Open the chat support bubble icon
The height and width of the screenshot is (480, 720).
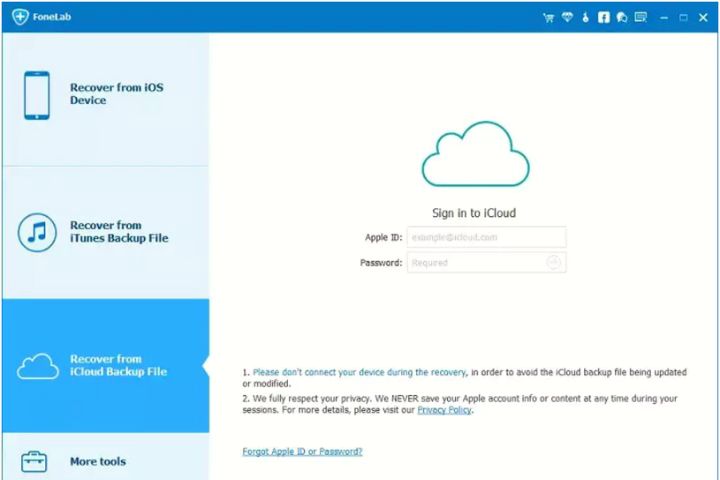[622, 17]
